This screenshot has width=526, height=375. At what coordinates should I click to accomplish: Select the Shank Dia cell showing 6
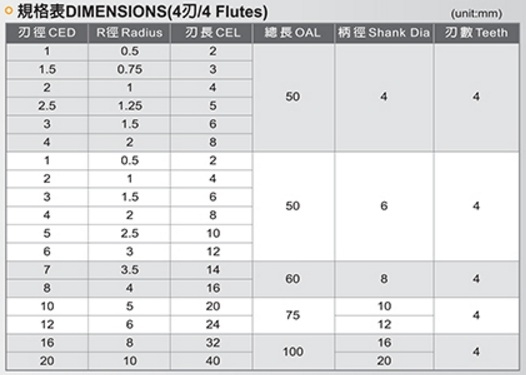(x=384, y=206)
